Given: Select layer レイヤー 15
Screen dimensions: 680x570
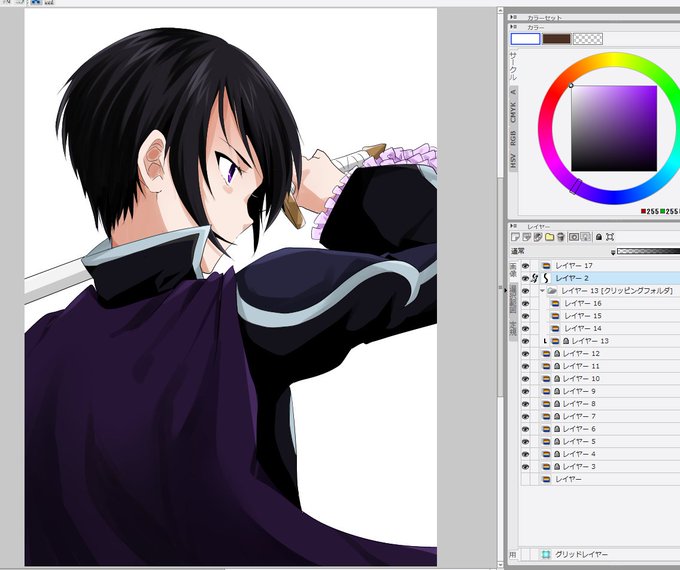Looking at the screenshot, I should 600,316.
